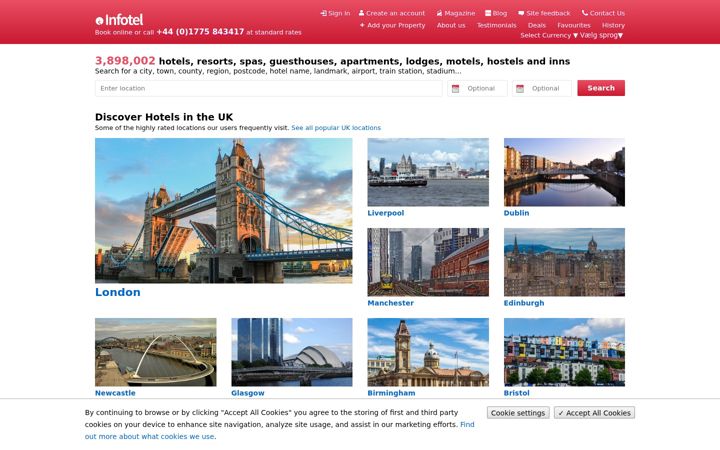Click the Blog icon
Viewport: 720px width, 450px height.
click(488, 13)
